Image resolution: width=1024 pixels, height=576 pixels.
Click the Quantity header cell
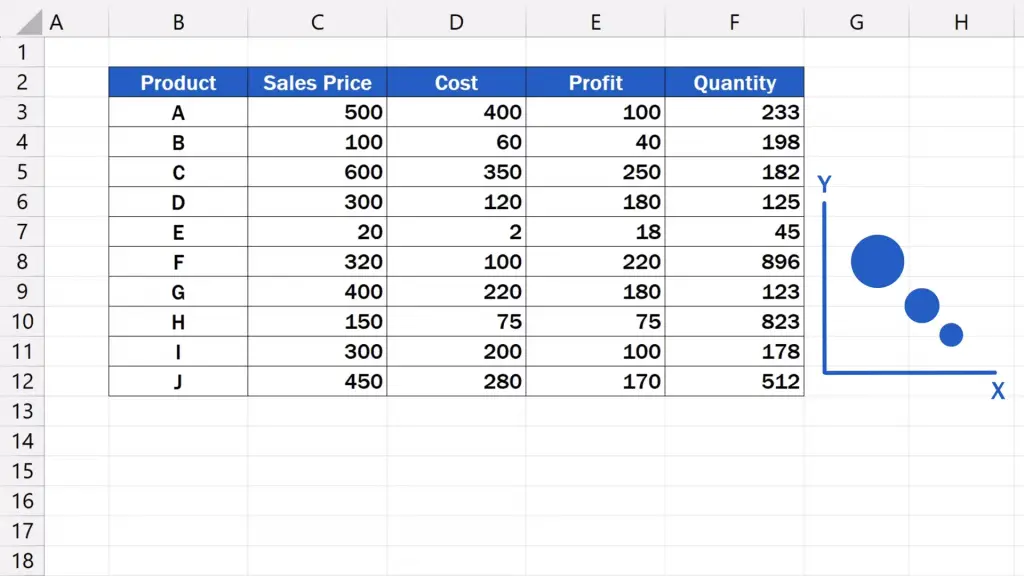click(735, 82)
